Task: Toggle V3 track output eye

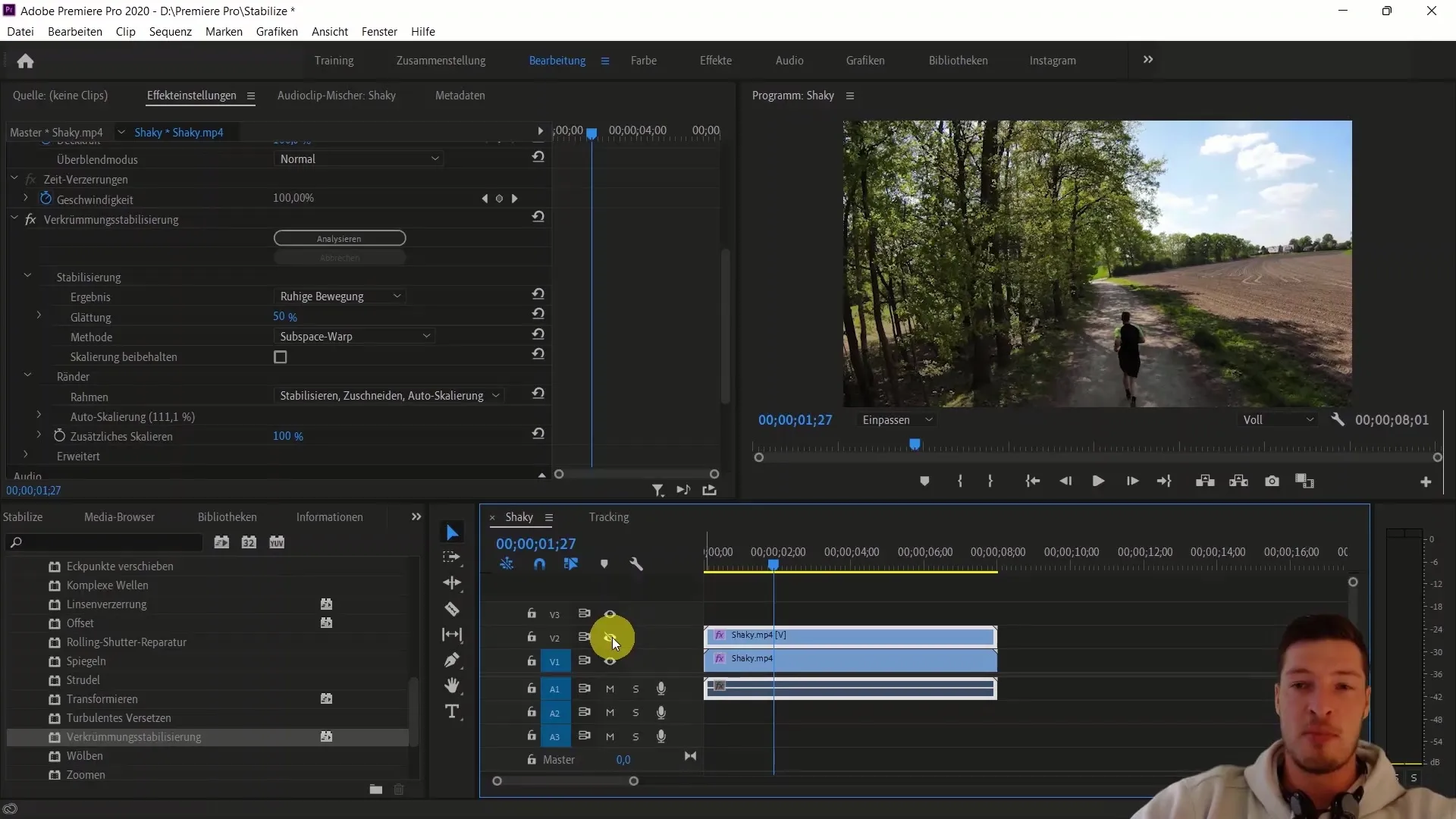Action: point(610,614)
